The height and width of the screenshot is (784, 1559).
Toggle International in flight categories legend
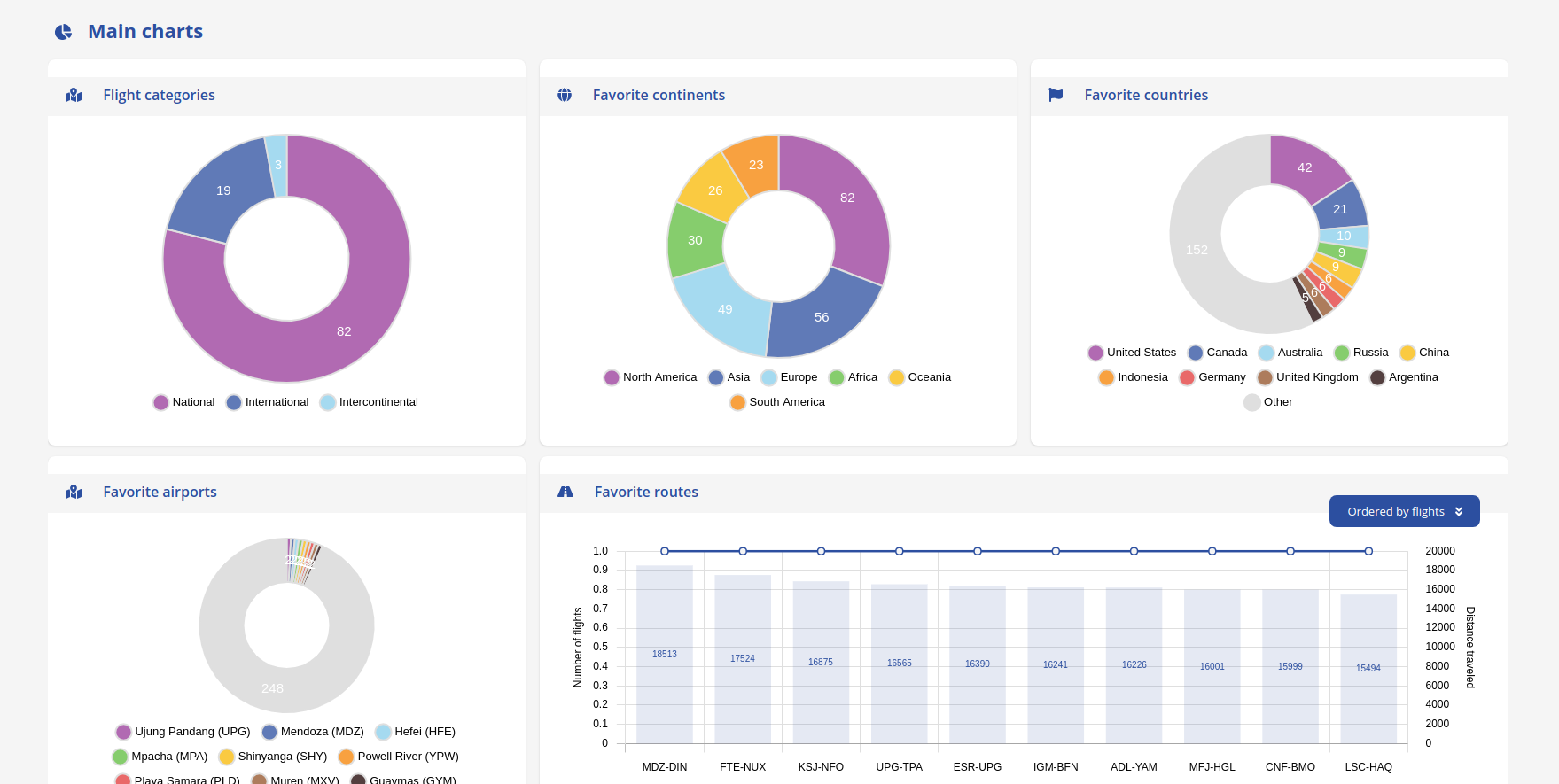[x=268, y=402]
